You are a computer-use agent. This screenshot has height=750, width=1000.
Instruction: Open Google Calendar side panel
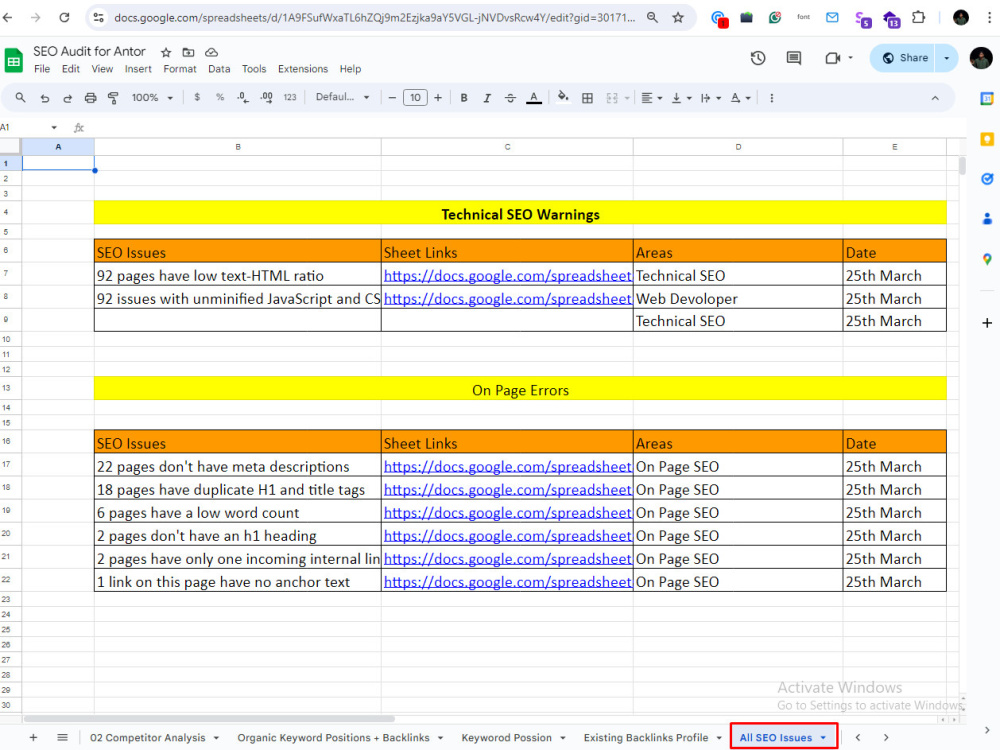point(987,98)
